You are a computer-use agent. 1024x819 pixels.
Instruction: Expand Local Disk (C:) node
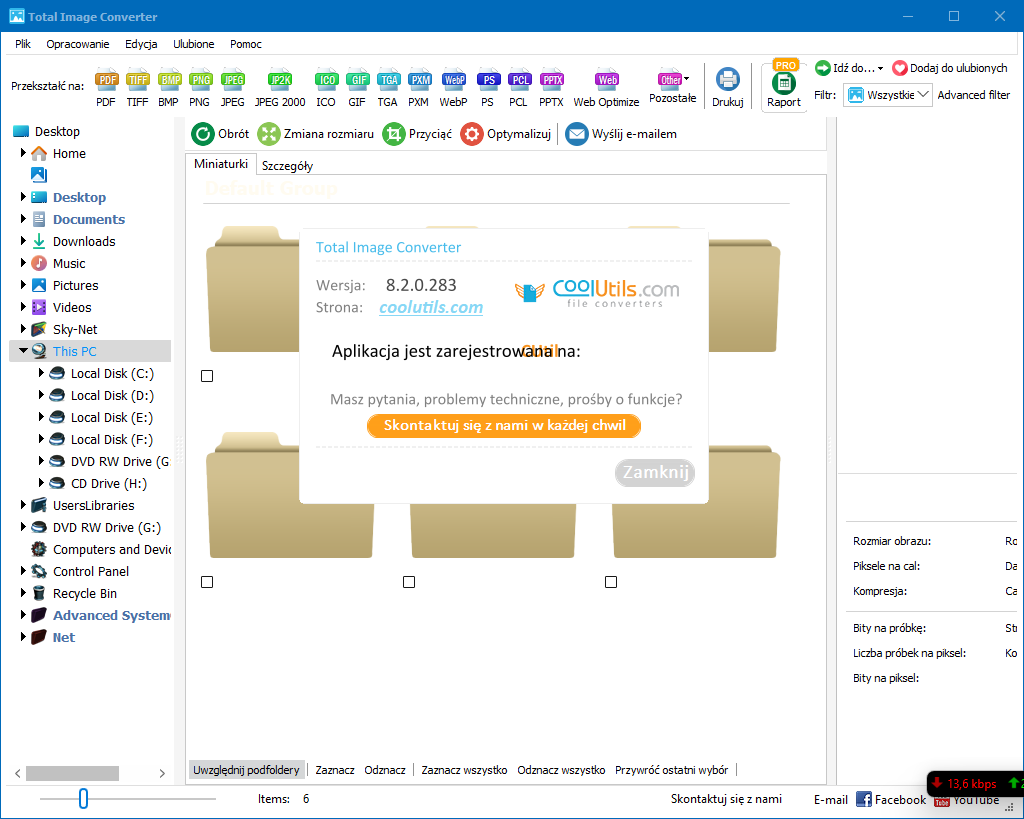coord(41,373)
